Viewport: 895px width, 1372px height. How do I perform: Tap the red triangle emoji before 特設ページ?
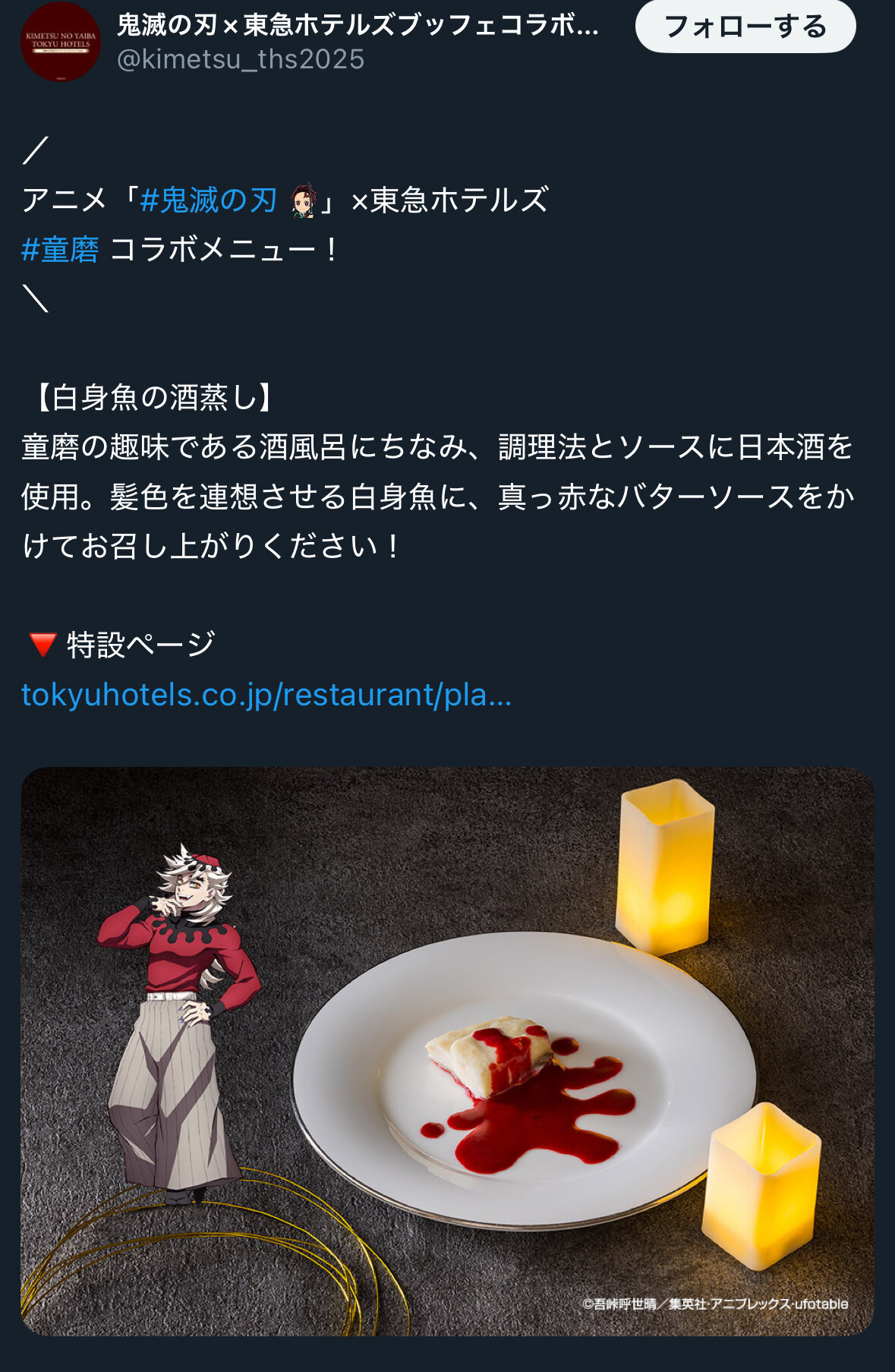click(x=42, y=645)
